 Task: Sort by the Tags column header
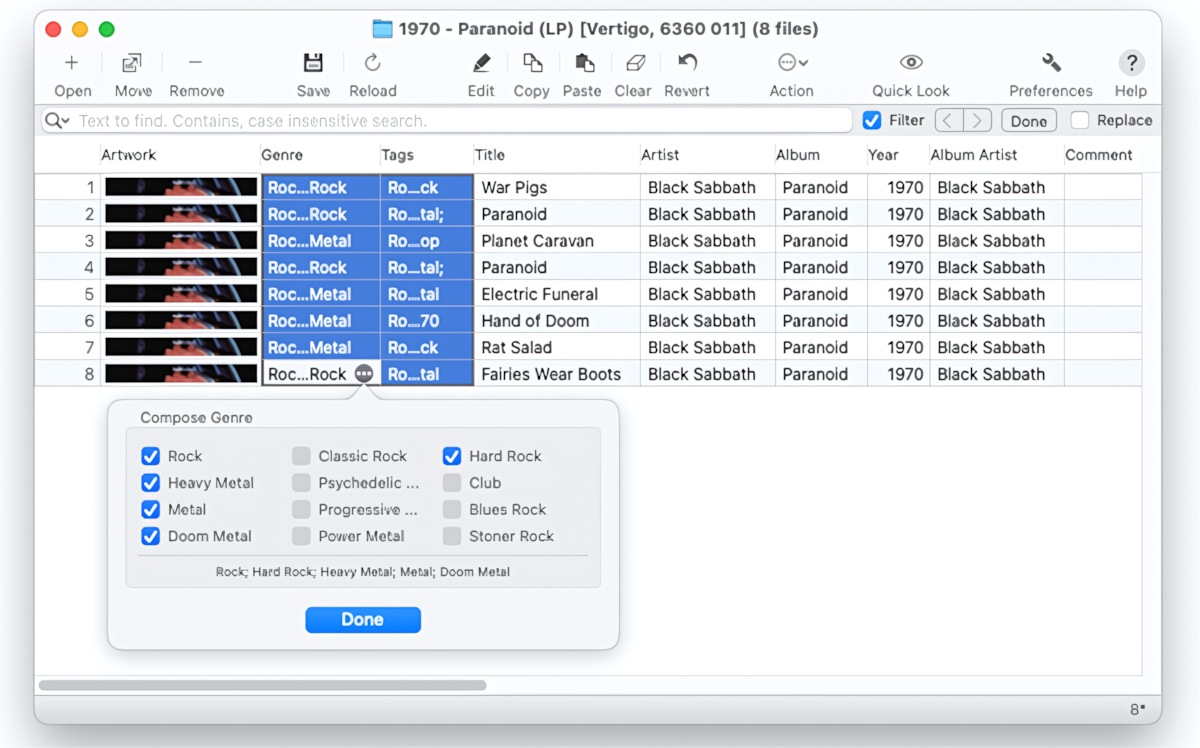[x=426, y=155]
